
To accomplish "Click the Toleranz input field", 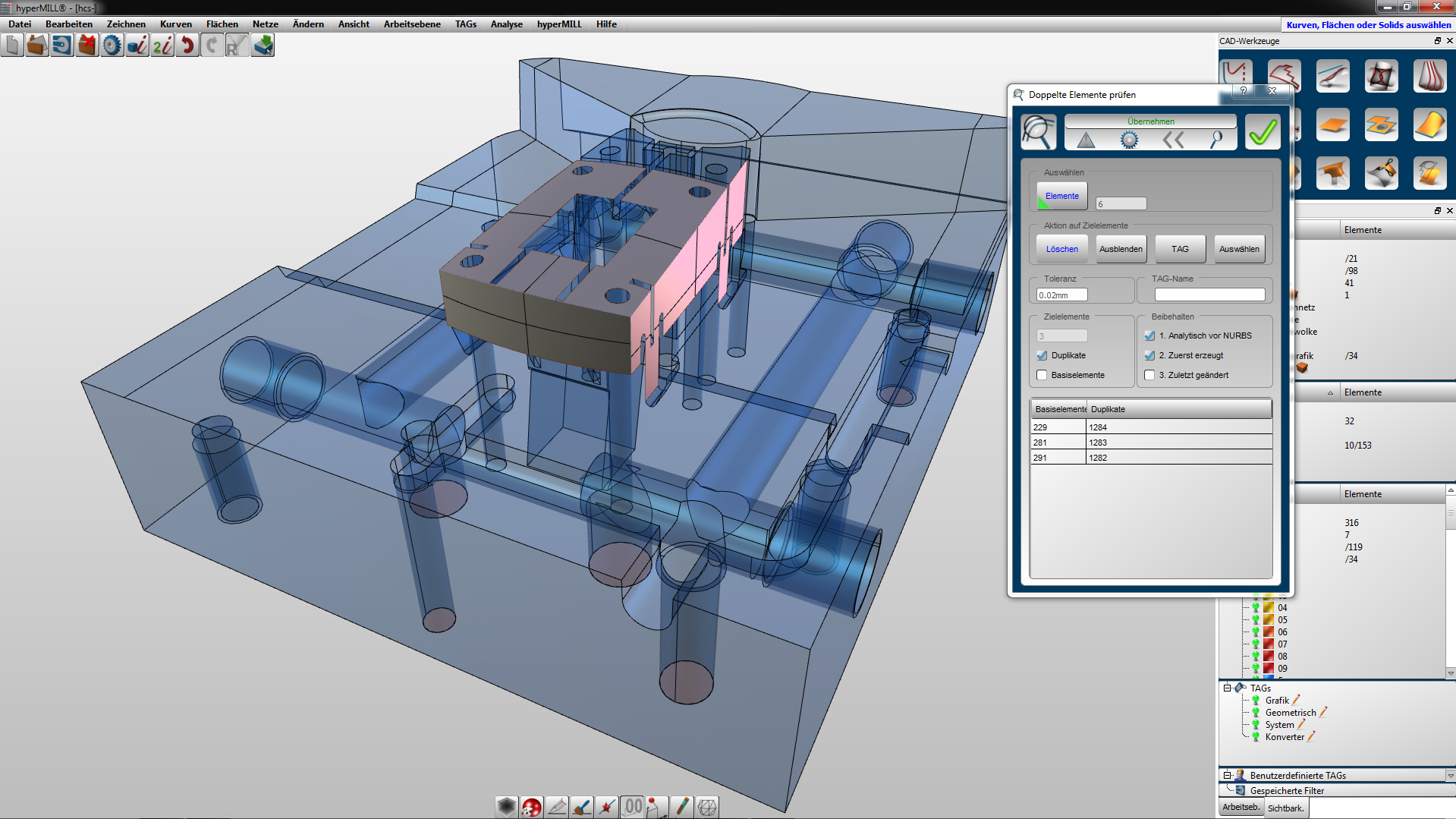I will click(1062, 295).
